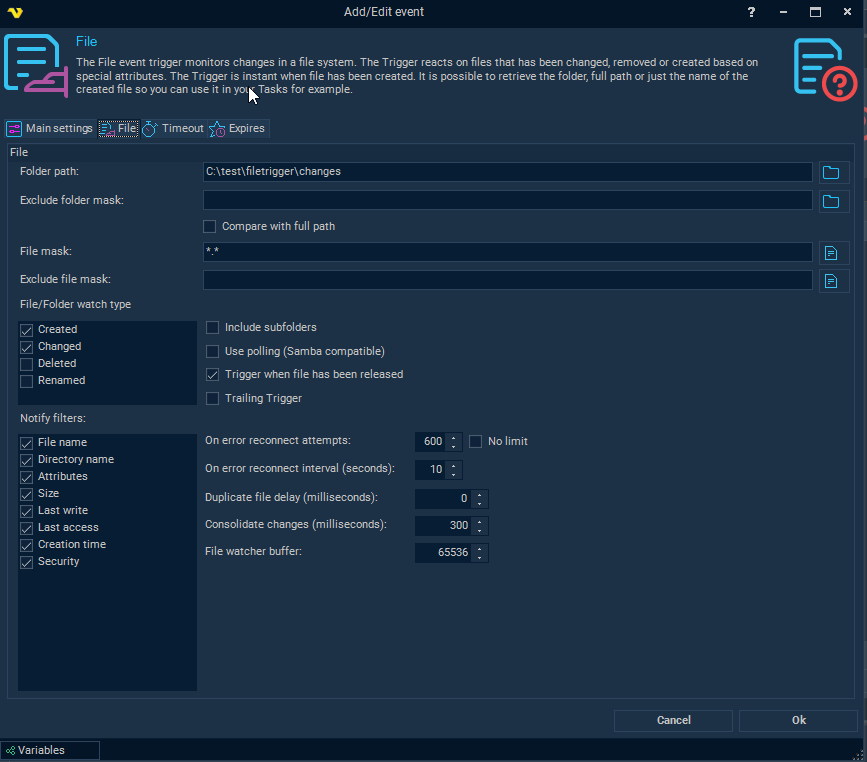Increase the On error reconnect attempts value
867x762 pixels.
(455, 437)
